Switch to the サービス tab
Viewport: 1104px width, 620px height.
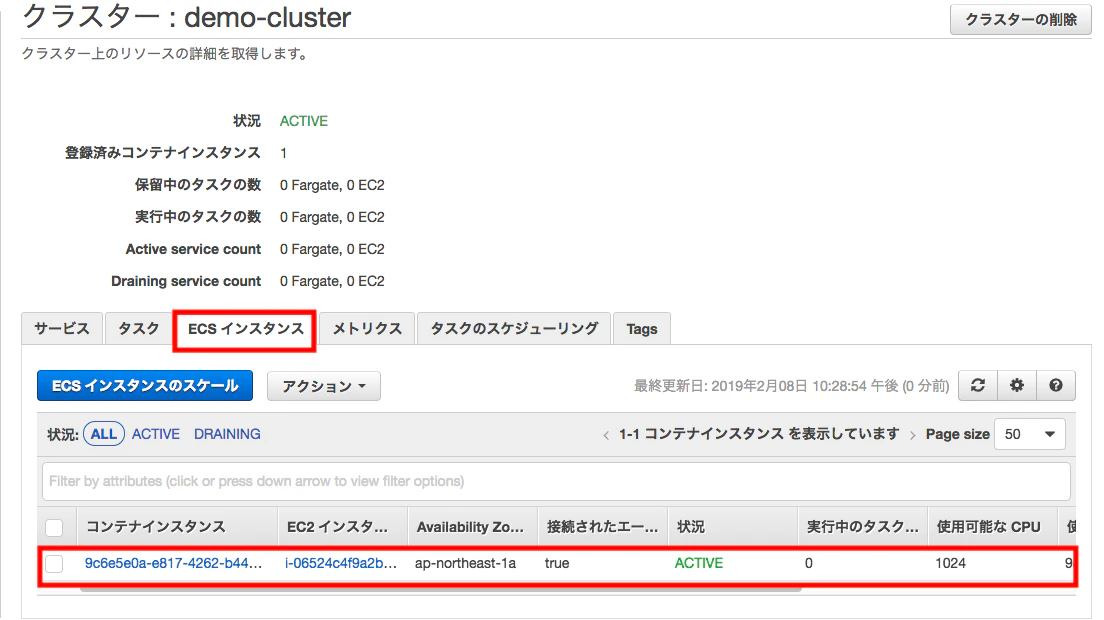62,329
